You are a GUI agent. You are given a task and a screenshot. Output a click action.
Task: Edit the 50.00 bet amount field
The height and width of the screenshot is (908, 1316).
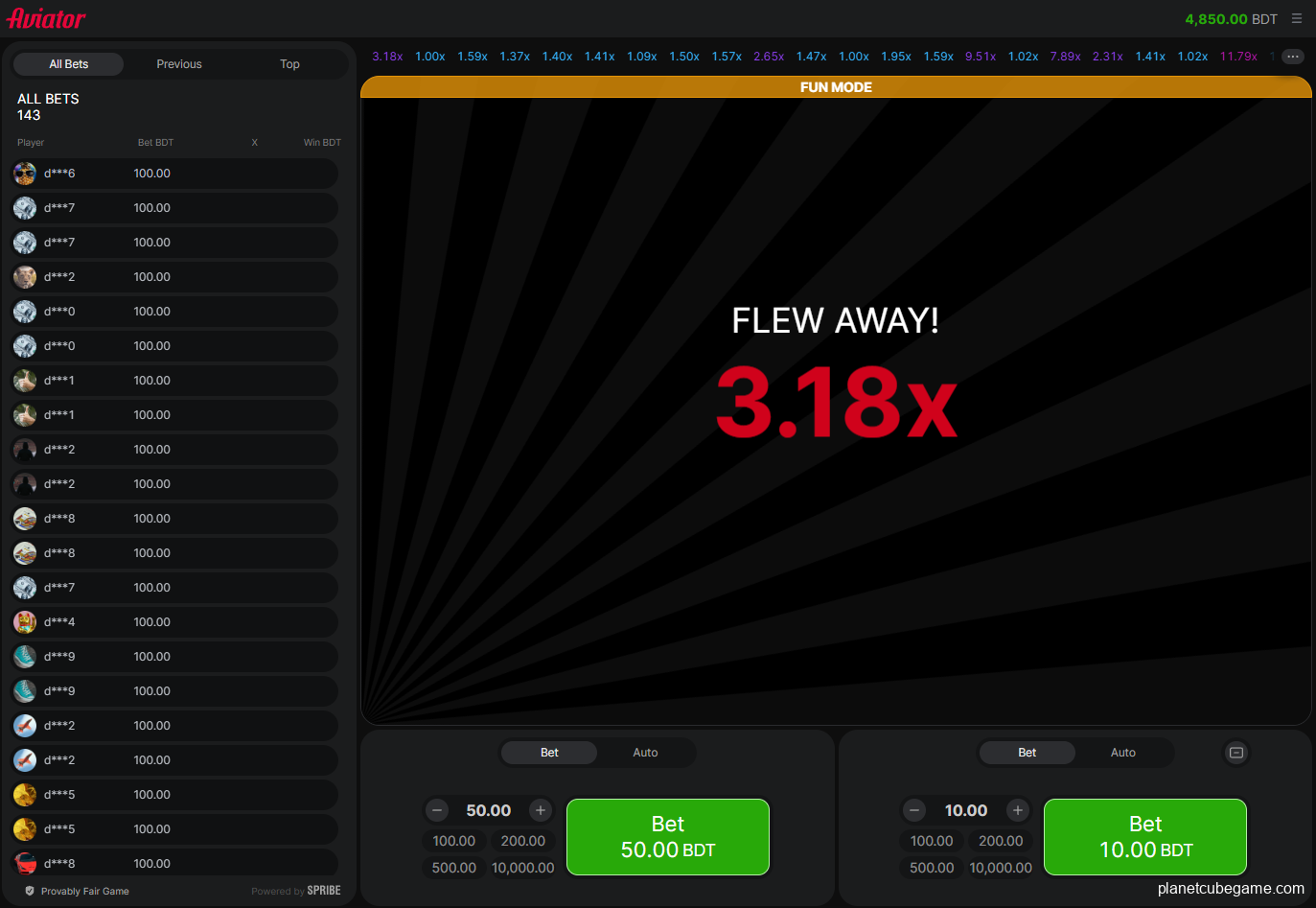(x=489, y=810)
